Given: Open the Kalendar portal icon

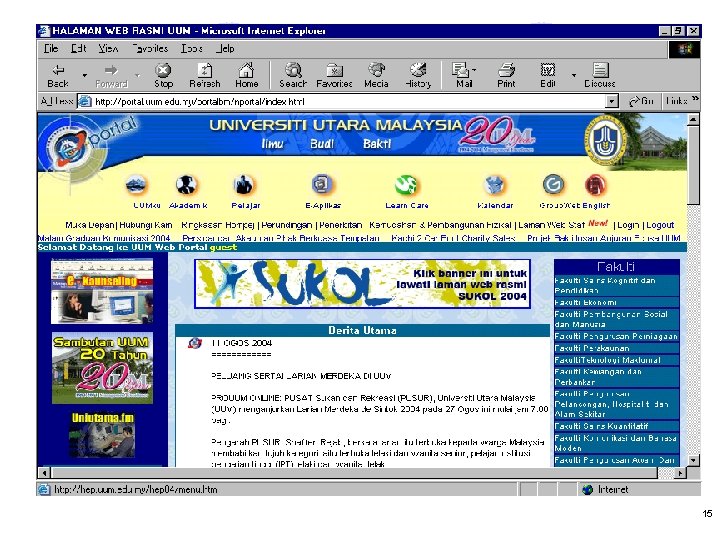Looking at the screenshot, I should click(495, 185).
